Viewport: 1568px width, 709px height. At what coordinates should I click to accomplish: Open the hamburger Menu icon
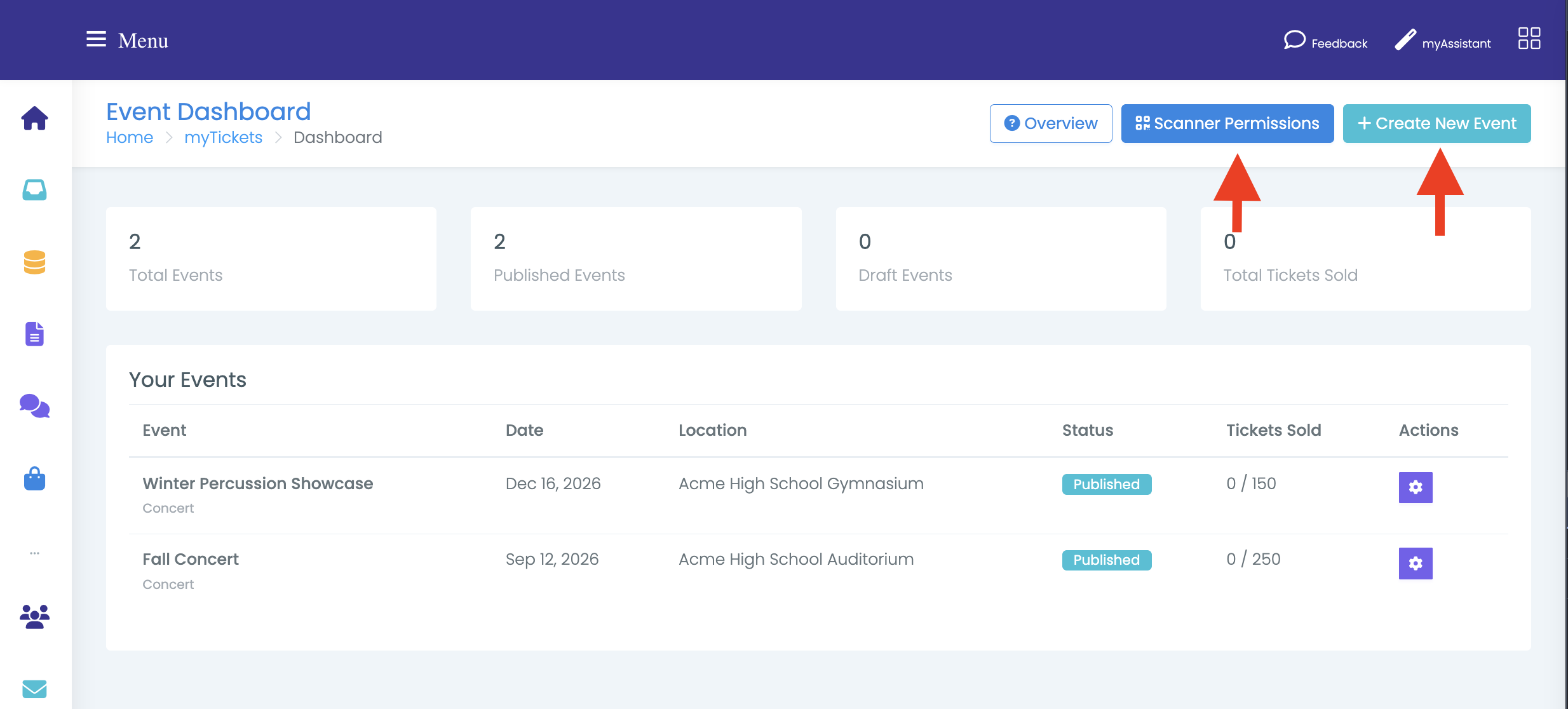tap(96, 39)
